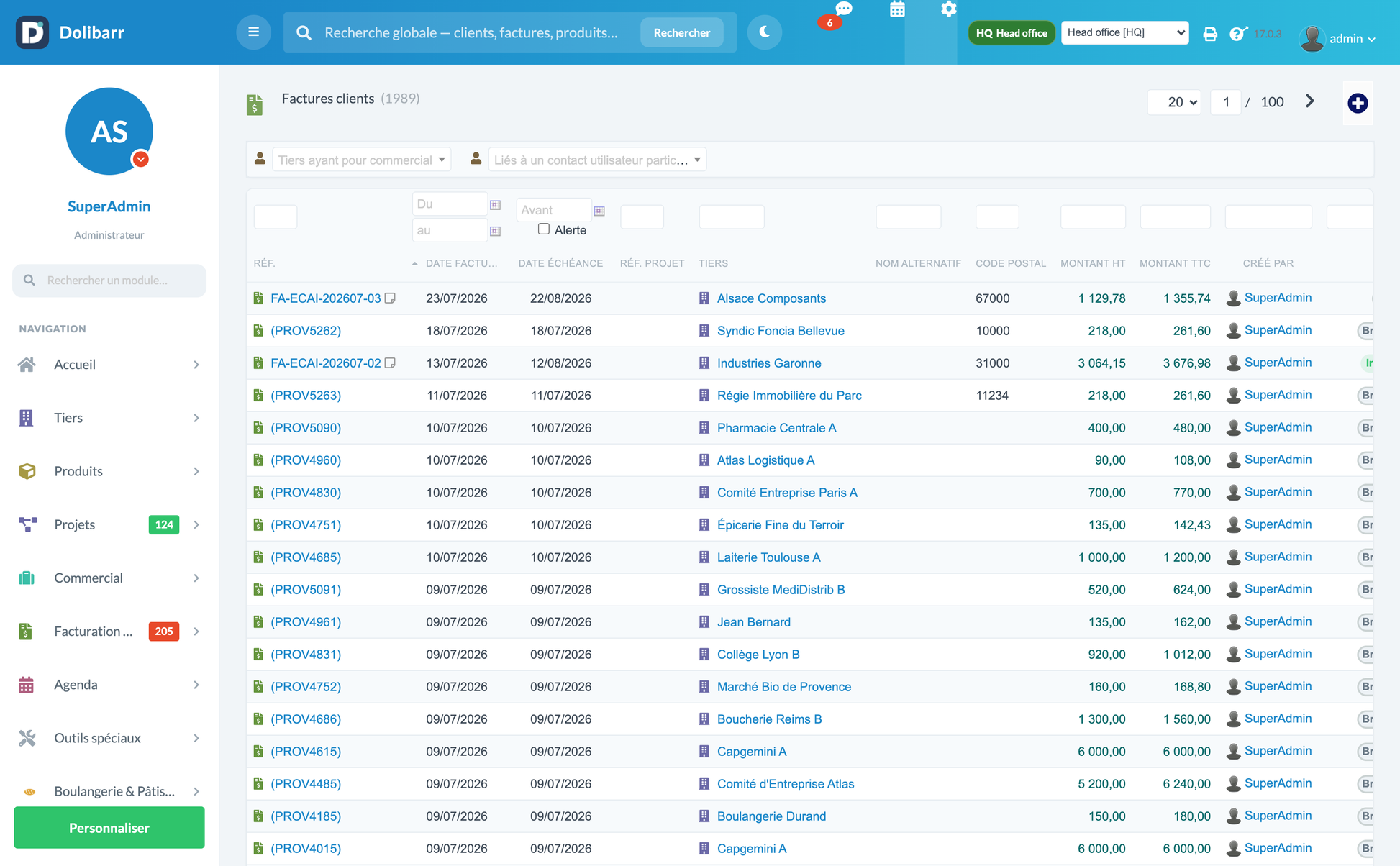Open the Avant due date calendar icon
1400x866 pixels.
pyautogui.click(x=599, y=211)
